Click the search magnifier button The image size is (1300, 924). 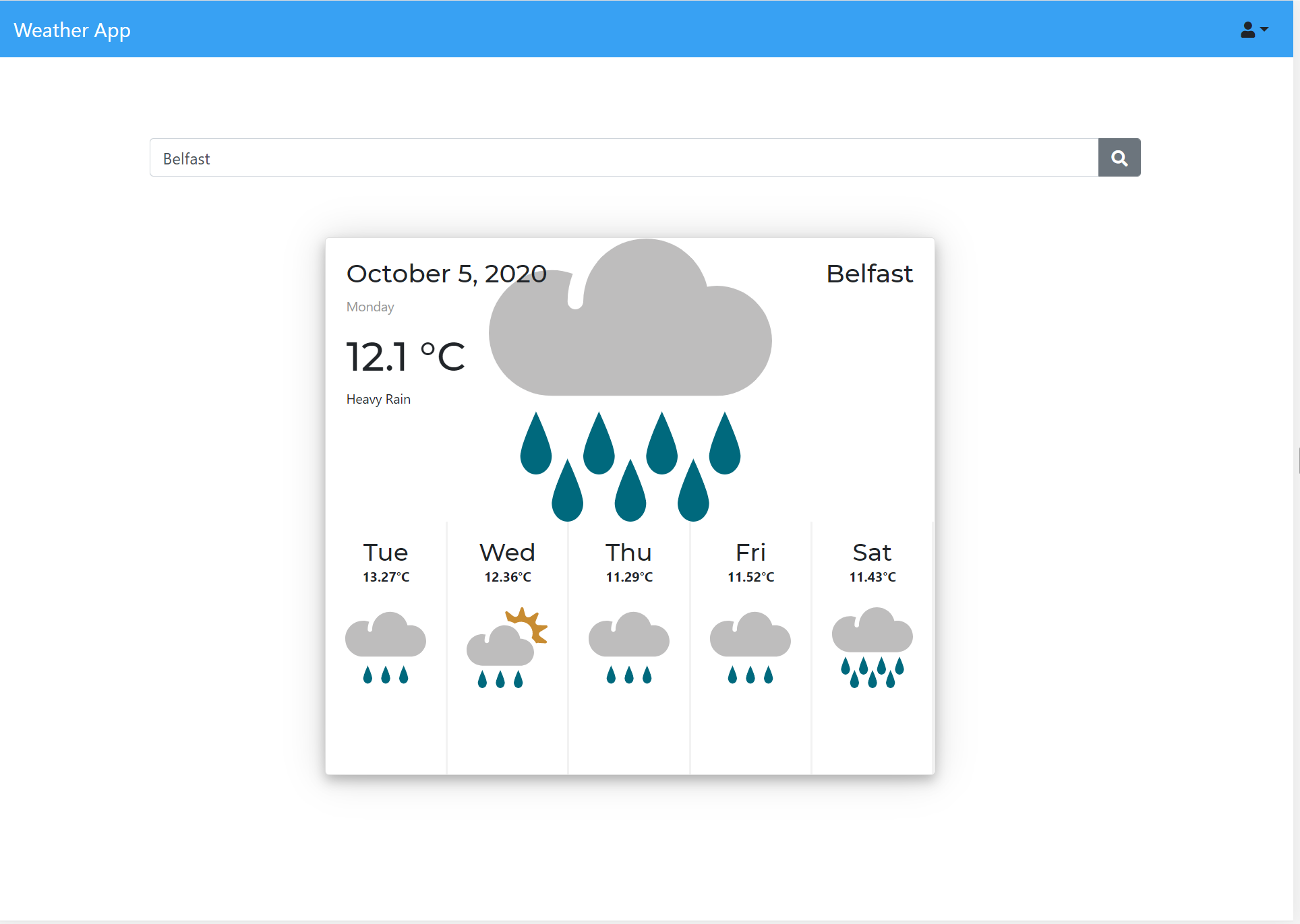1119,158
